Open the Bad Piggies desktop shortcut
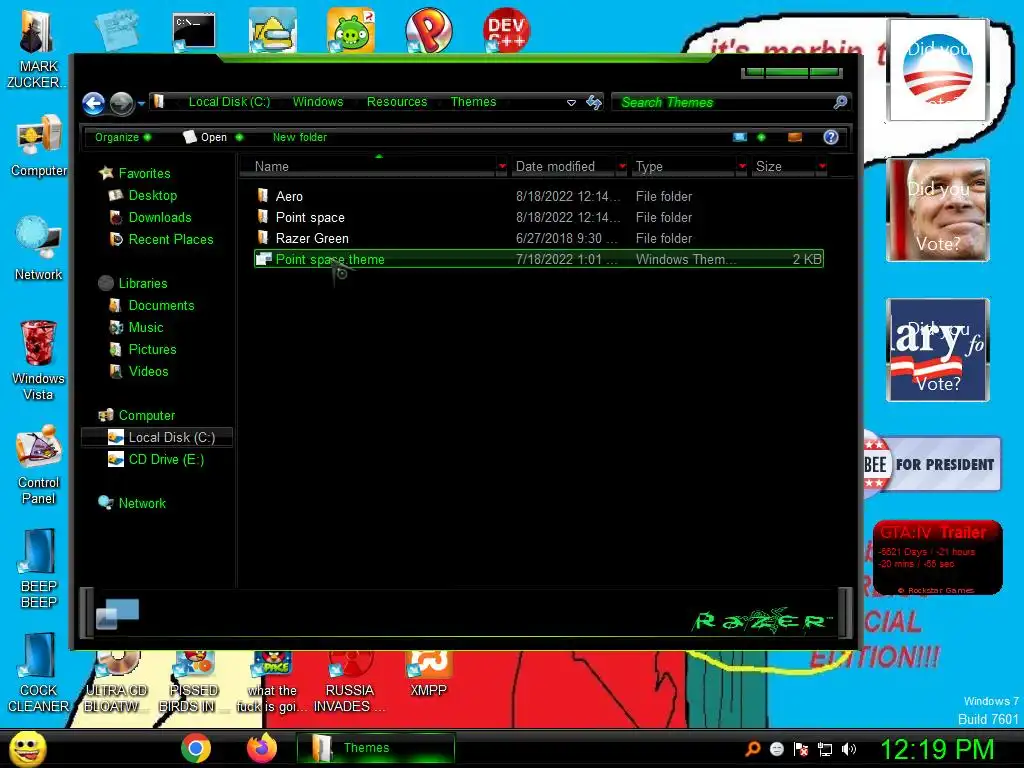Screen dimensions: 1024x768 [x=351, y=30]
